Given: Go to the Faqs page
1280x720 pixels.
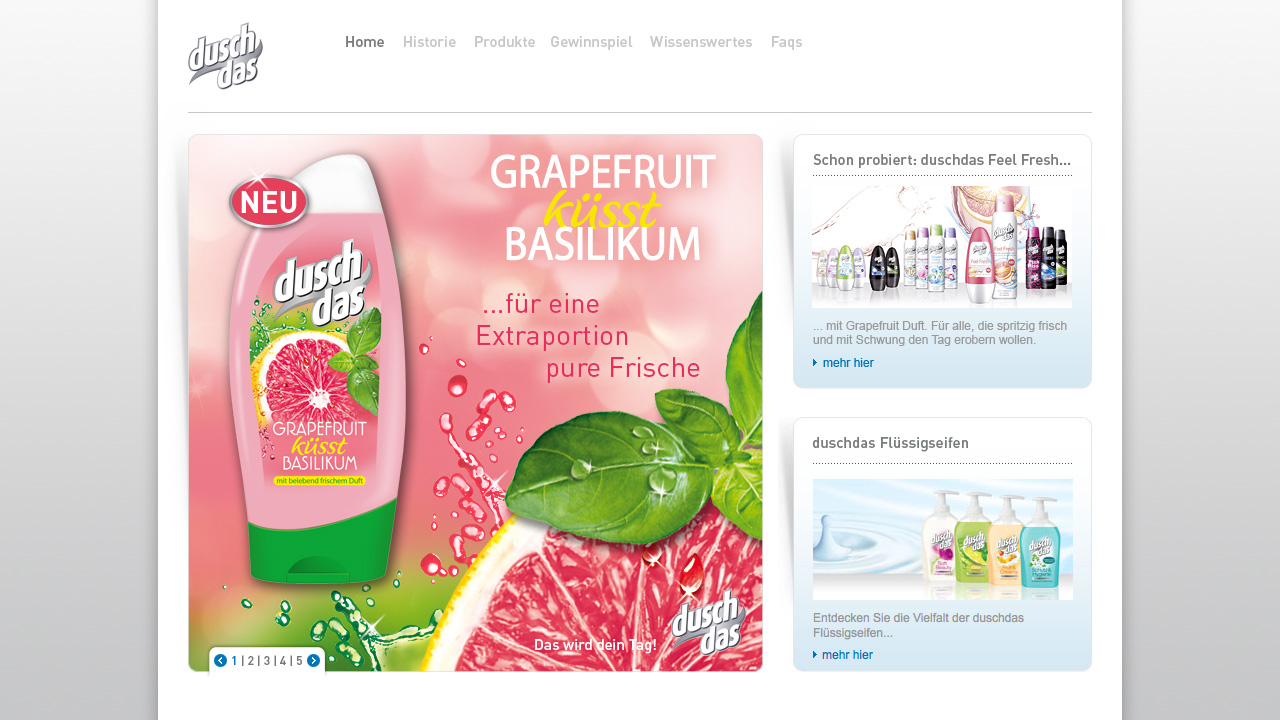Looking at the screenshot, I should point(786,42).
